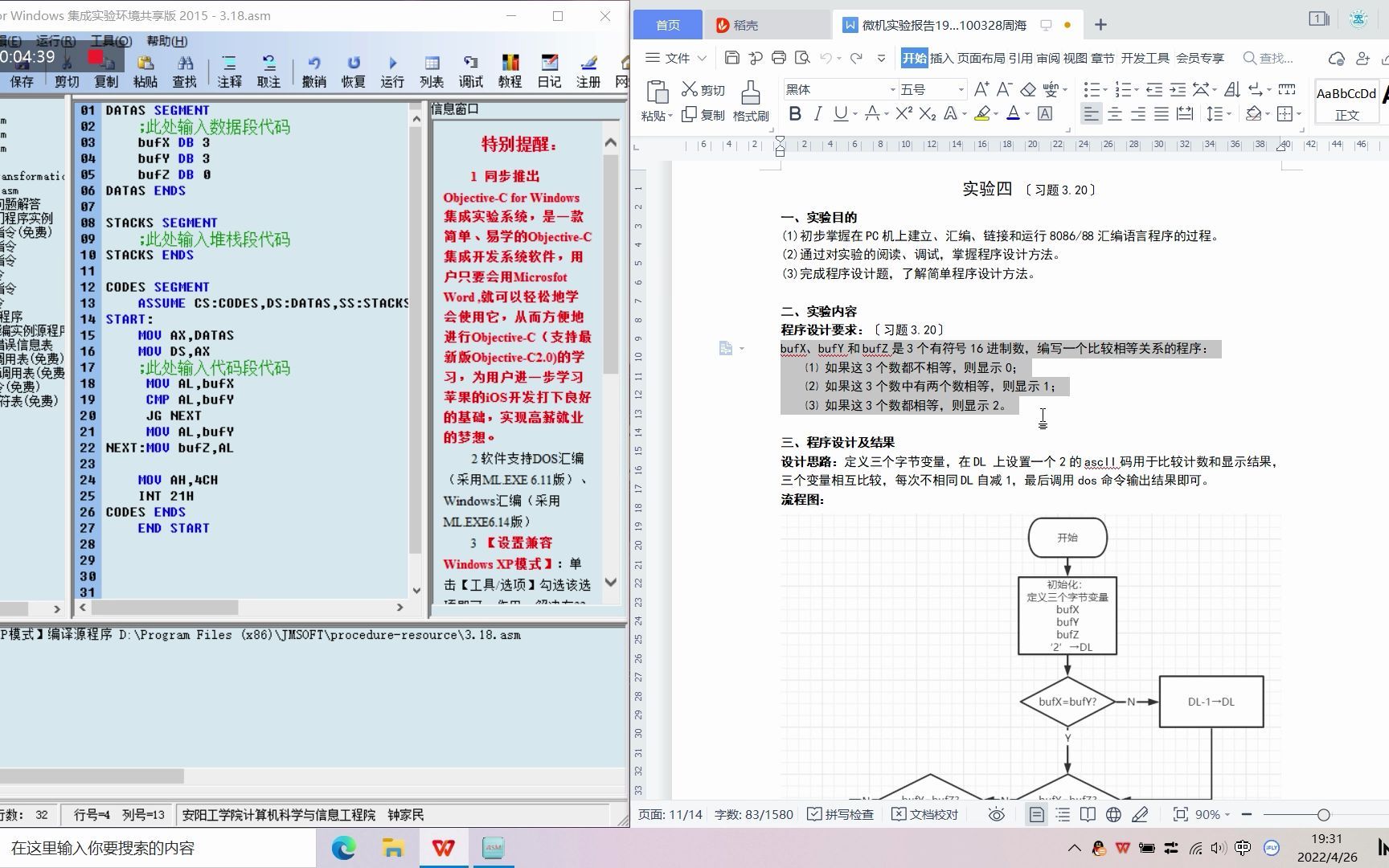
Task: Click the Windows taskbar search box
Action: coord(158,848)
